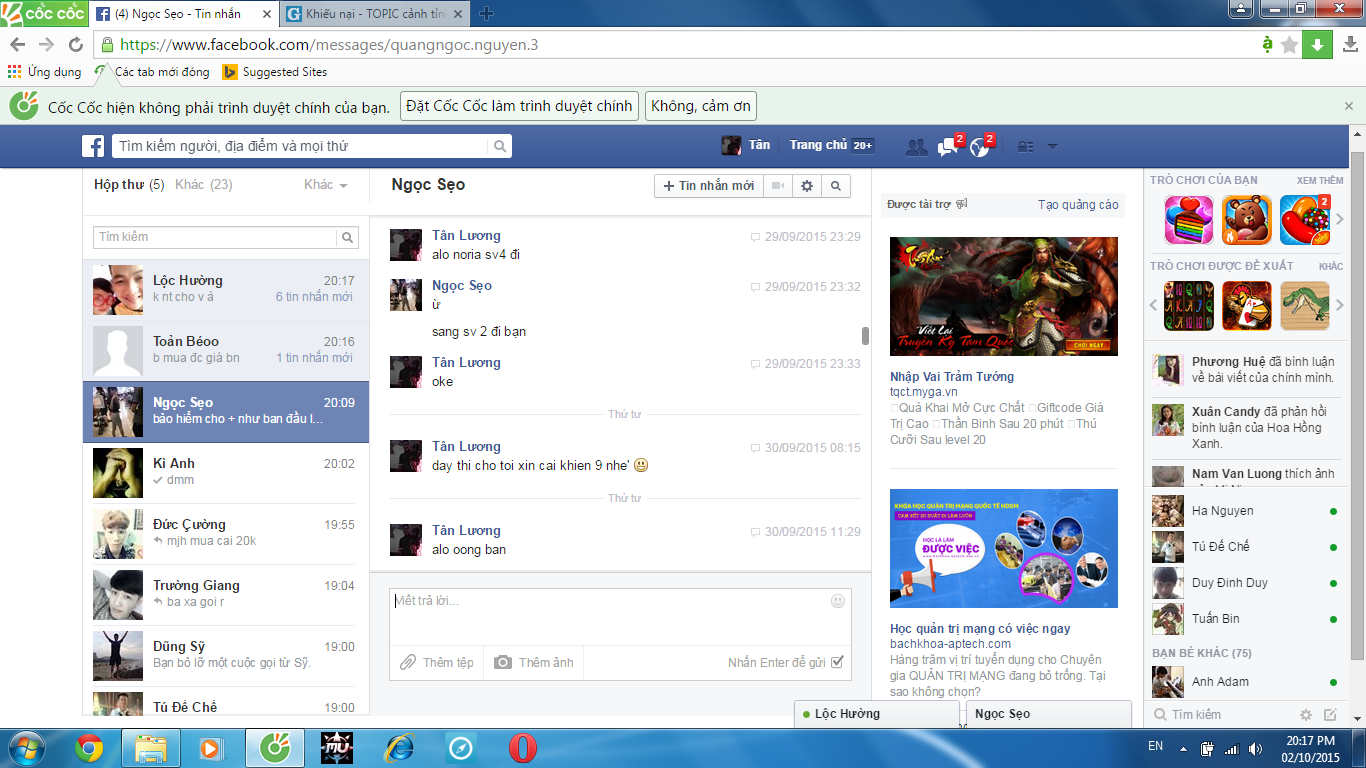The height and width of the screenshot is (768, 1366).
Task: Open the friend requests icon
Action: (916, 146)
